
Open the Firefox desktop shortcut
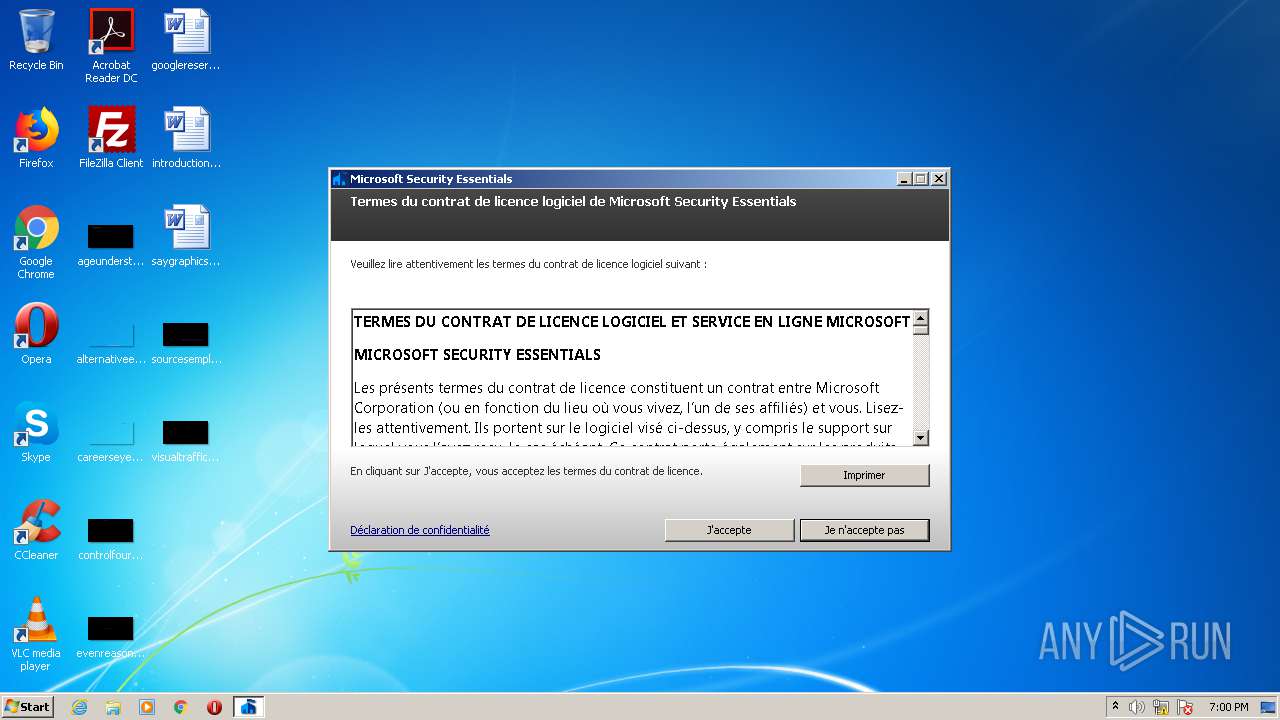click(x=36, y=138)
